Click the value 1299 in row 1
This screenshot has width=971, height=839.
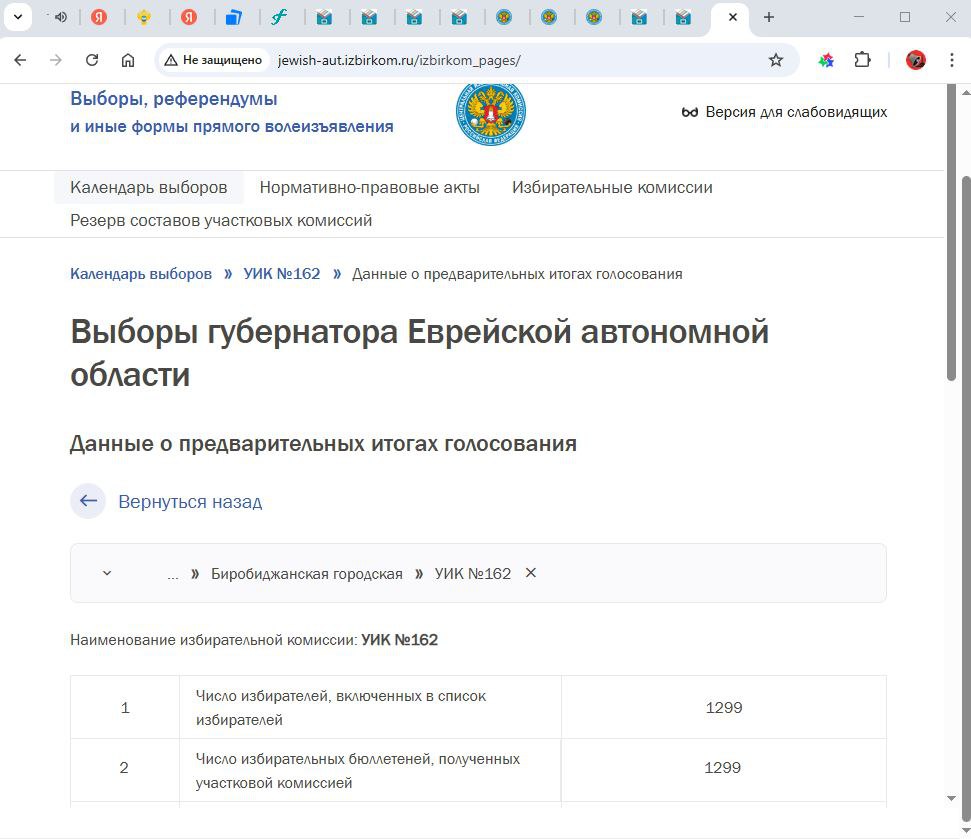(x=723, y=707)
